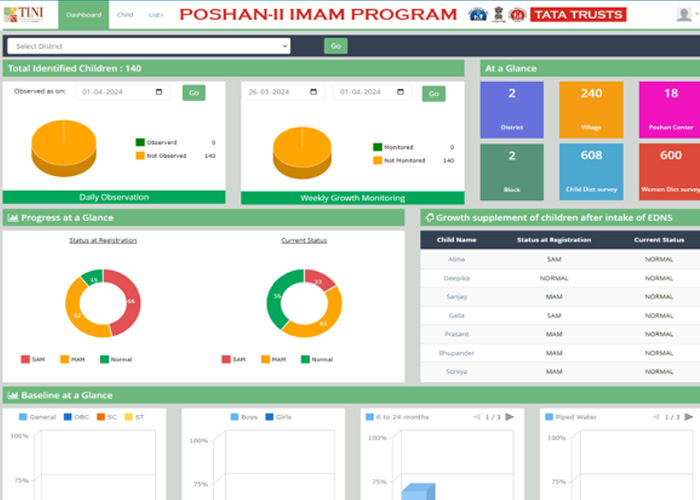
Task: Click Go button in Weekly Growth Monitoring panel
Action: pyautogui.click(x=433, y=94)
